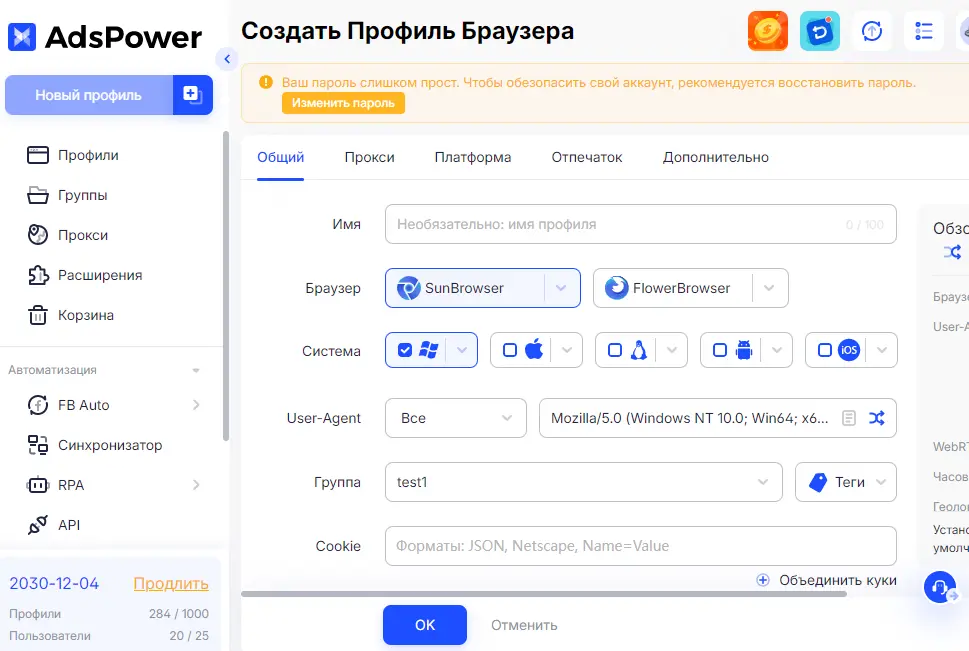The width and height of the screenshot is (969, 651).
Task: Open iOS version dropdown arrow
Action: (x=882, y=351)
